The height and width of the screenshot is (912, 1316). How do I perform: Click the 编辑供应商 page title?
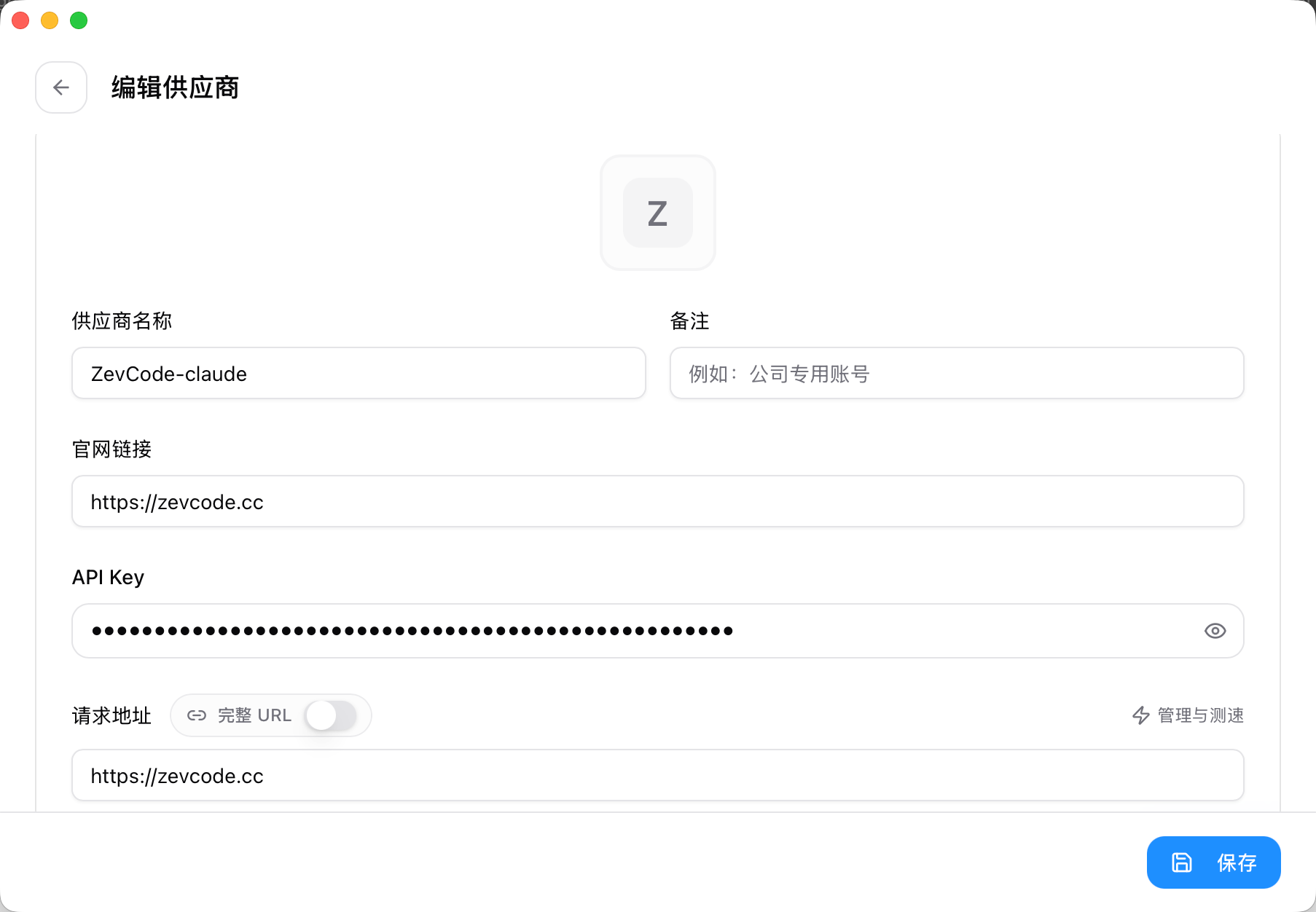(175, 87)
